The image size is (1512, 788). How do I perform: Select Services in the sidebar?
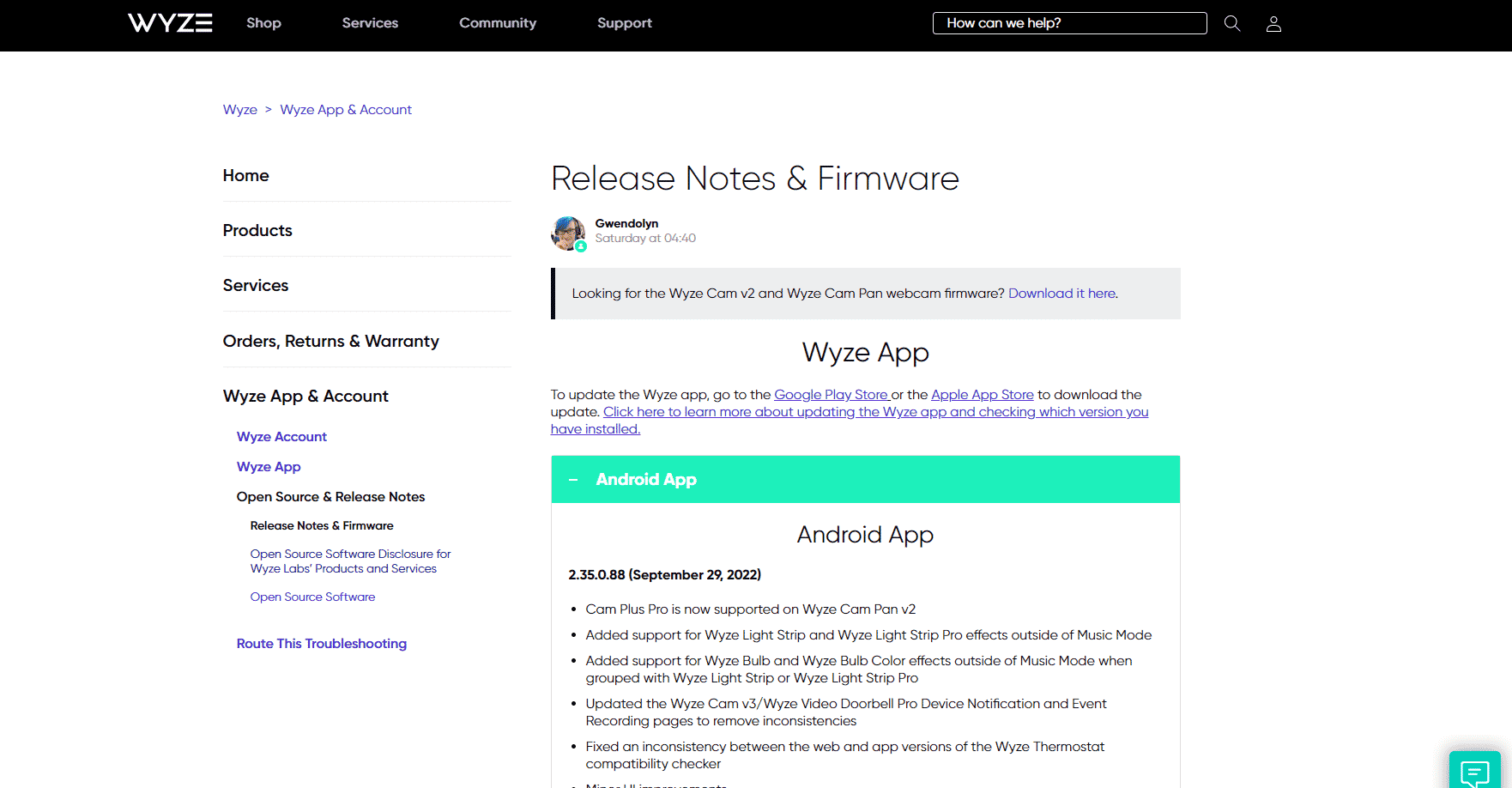(x=256, y=285)
